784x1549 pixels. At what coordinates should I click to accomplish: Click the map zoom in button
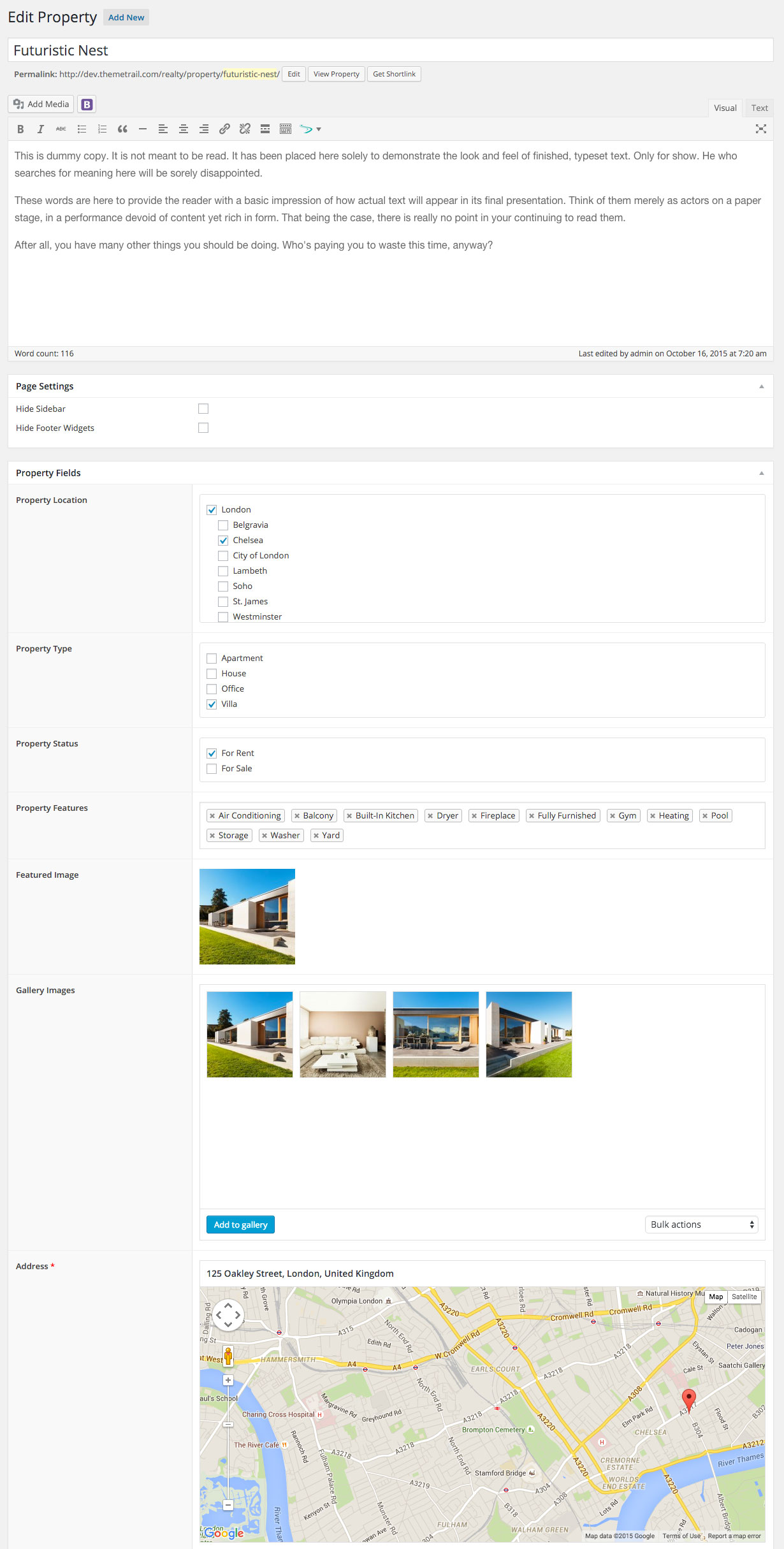click(228, 1380)
